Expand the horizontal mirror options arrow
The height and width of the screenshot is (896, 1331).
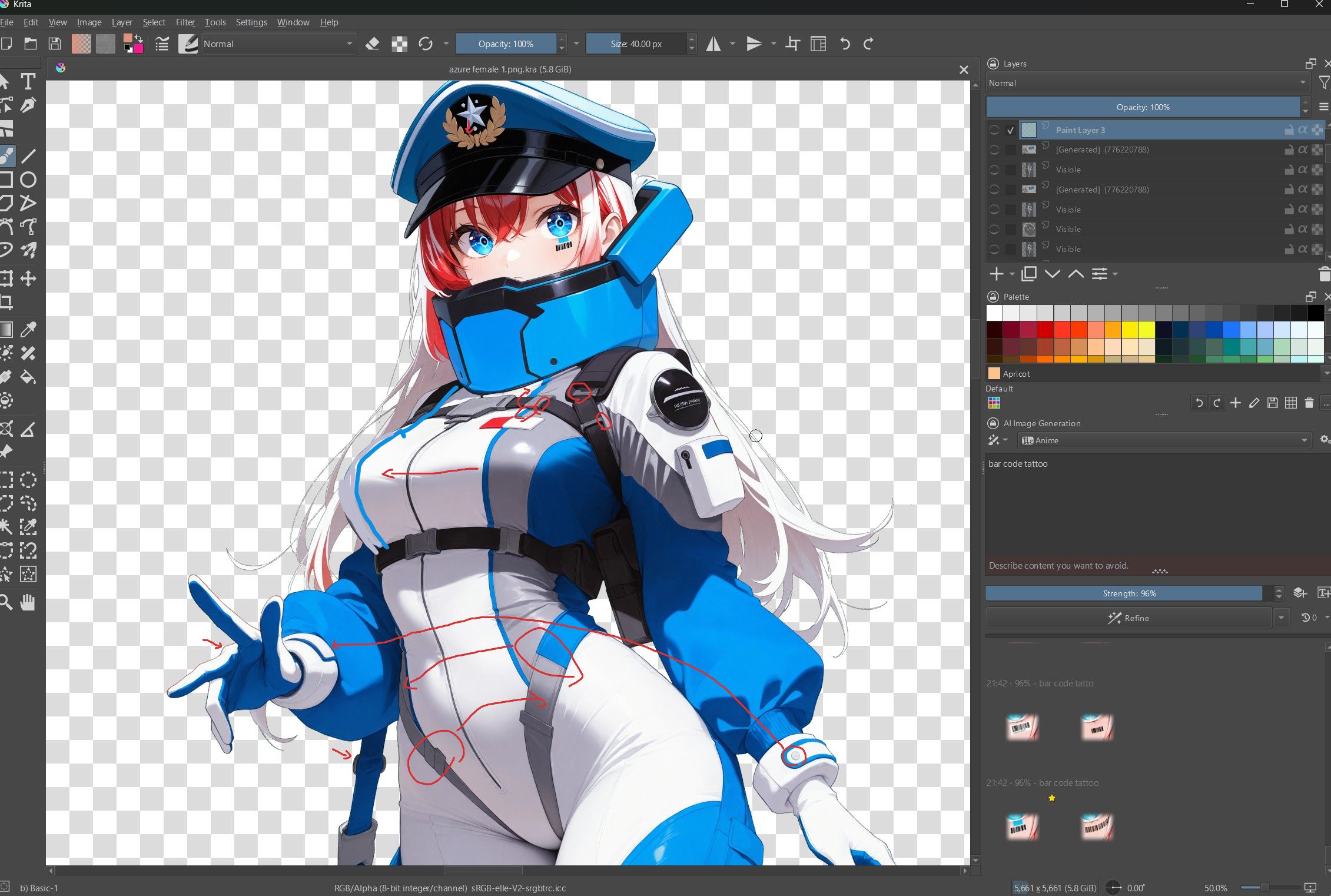(732, 44)
